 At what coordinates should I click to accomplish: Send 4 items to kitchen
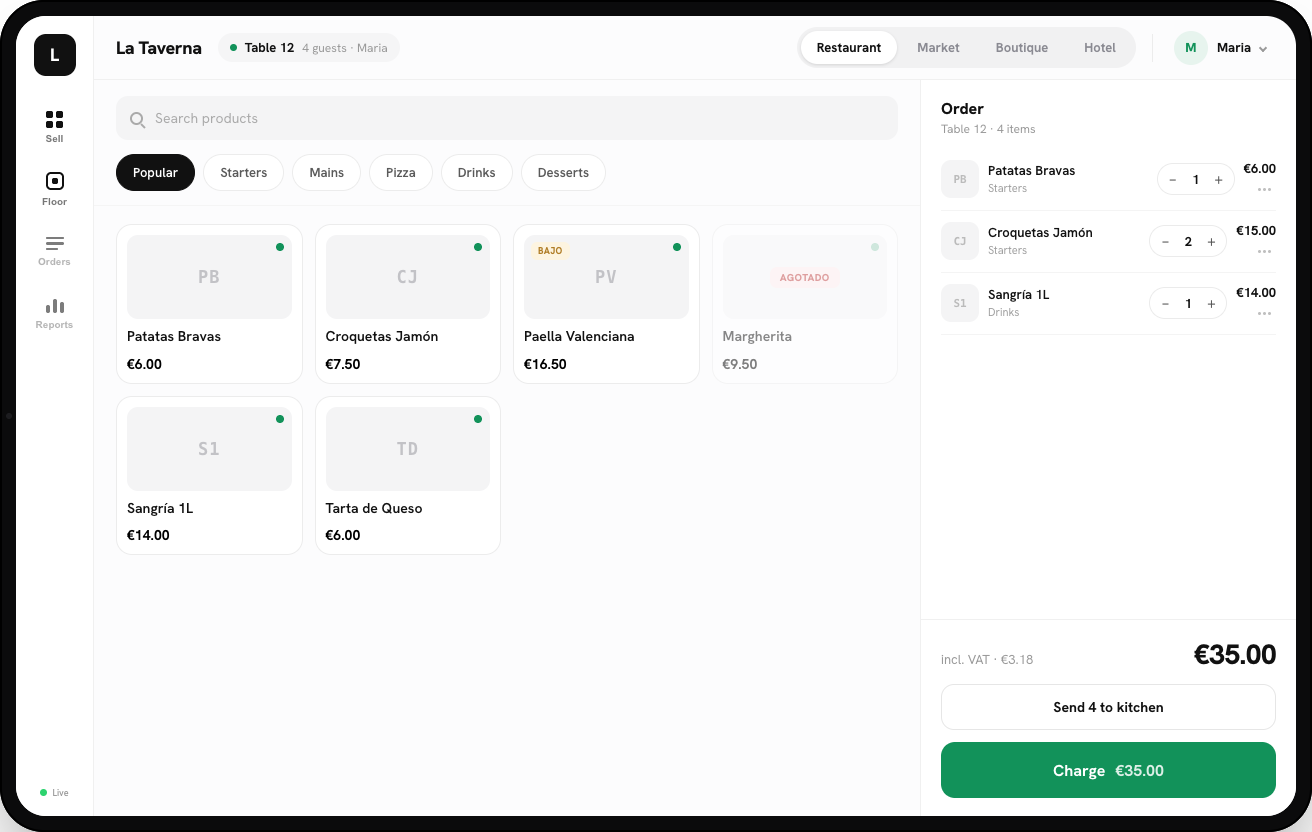click(x=1108, y=707)
